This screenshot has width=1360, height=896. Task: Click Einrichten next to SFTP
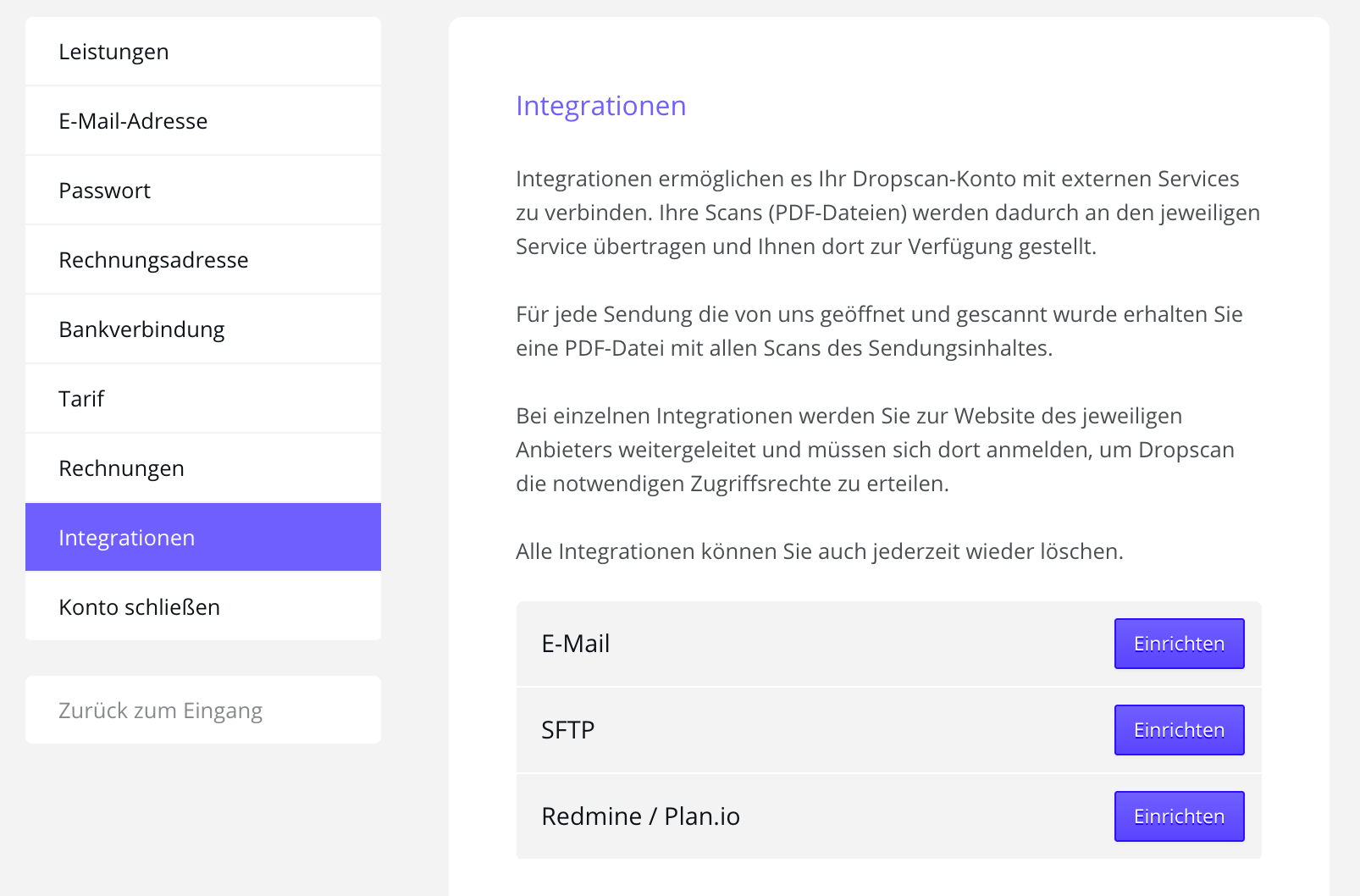[x=1179, y=729]
